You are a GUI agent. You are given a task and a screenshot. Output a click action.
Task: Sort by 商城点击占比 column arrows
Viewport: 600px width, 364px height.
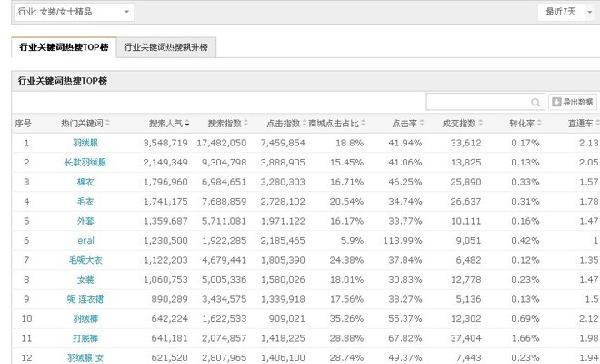click(363, 123)
